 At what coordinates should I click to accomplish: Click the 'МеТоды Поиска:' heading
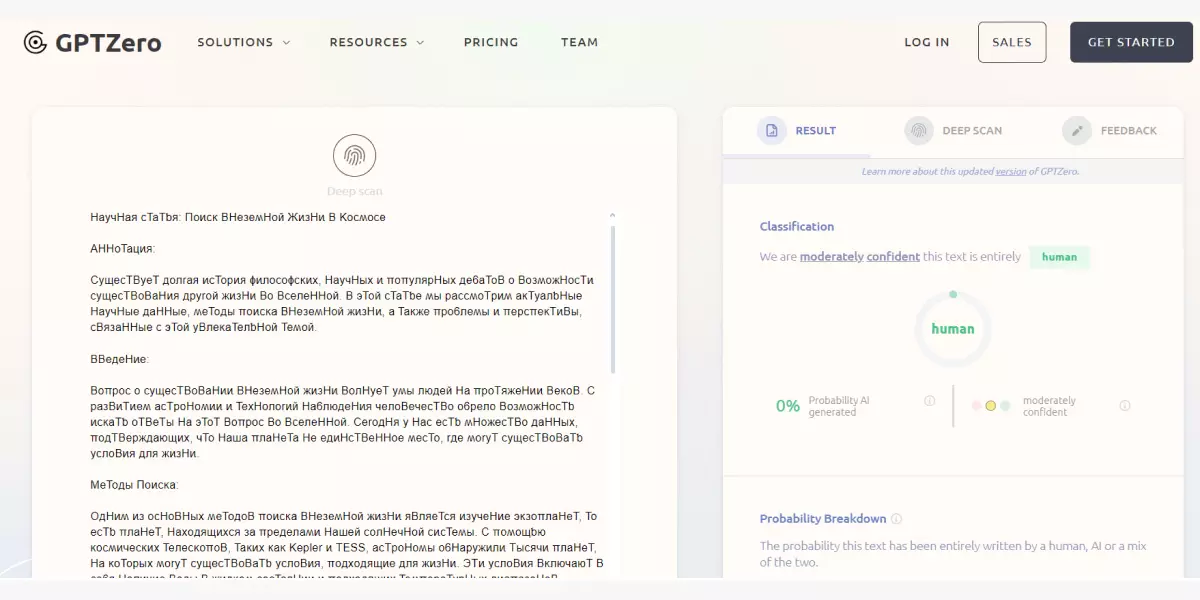point(134,484)
